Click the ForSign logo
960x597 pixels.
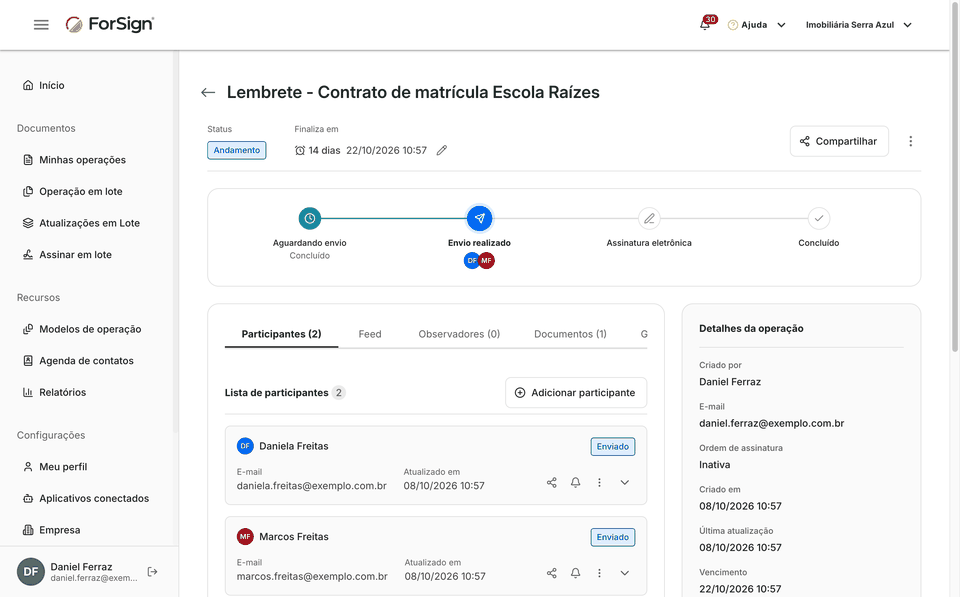click(x=110, y=24)
